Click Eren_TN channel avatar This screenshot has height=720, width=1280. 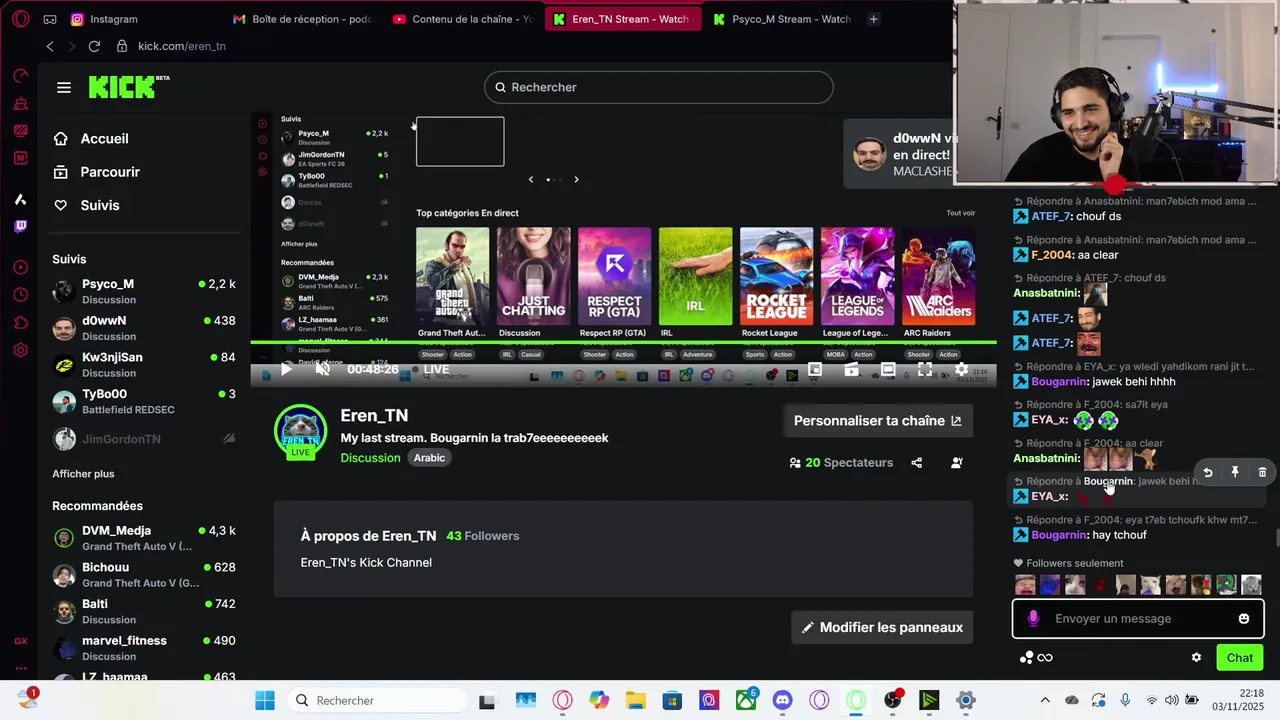tap(301, 431)
